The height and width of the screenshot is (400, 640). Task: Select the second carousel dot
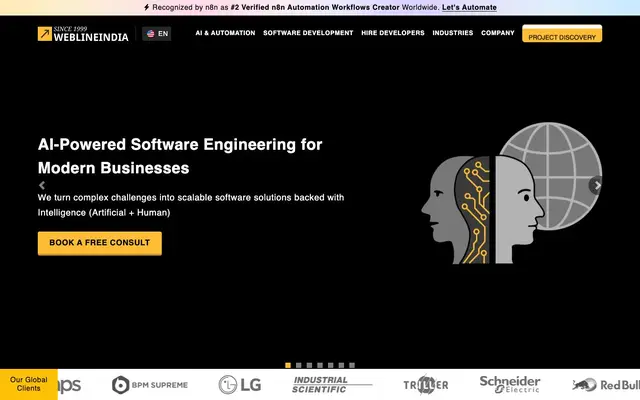pos(298,365)
